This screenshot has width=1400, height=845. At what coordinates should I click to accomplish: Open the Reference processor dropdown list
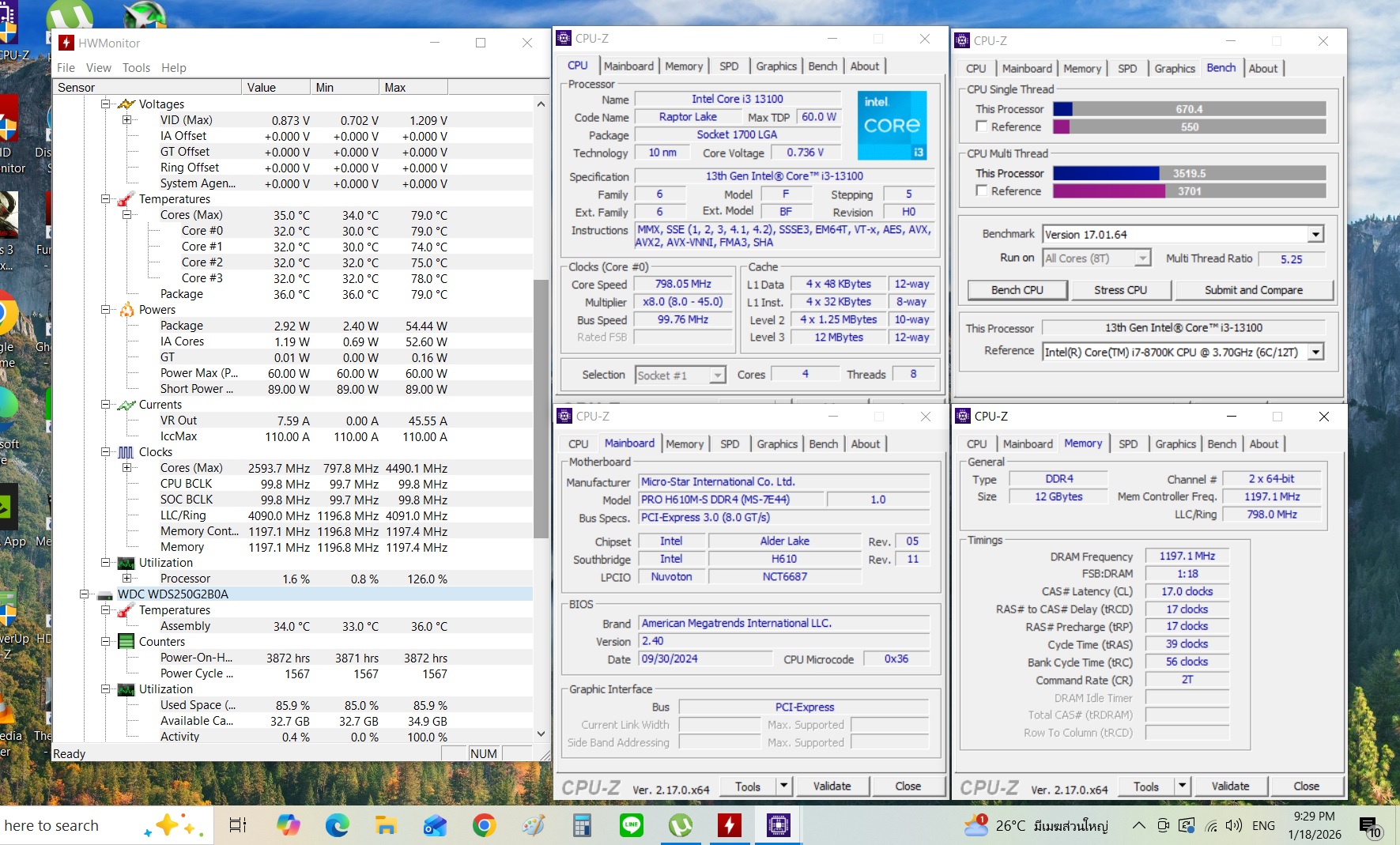[1315, 353]
